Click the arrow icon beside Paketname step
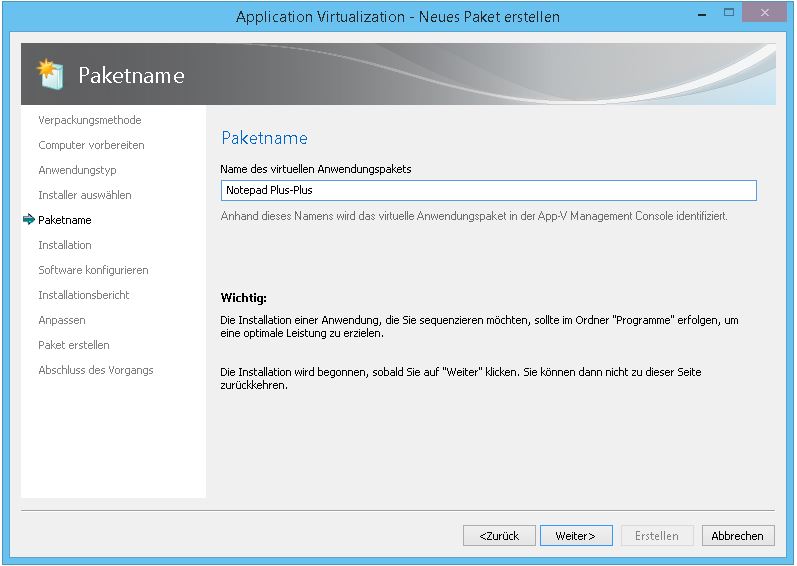The image size is (797, 566). tap(29, 219)
